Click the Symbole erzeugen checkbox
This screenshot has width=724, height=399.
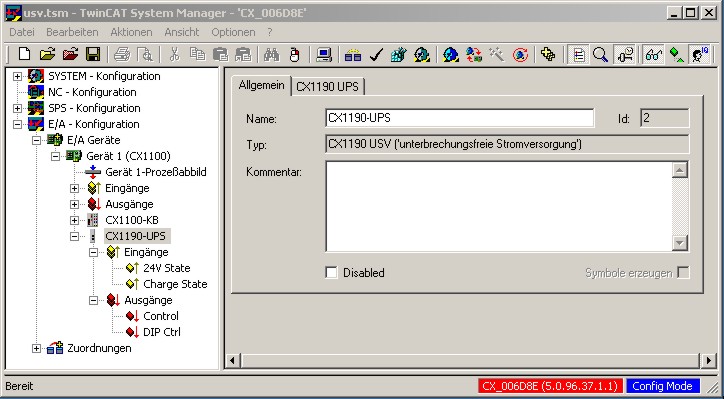pyautogui.click(x=683, y=272)
